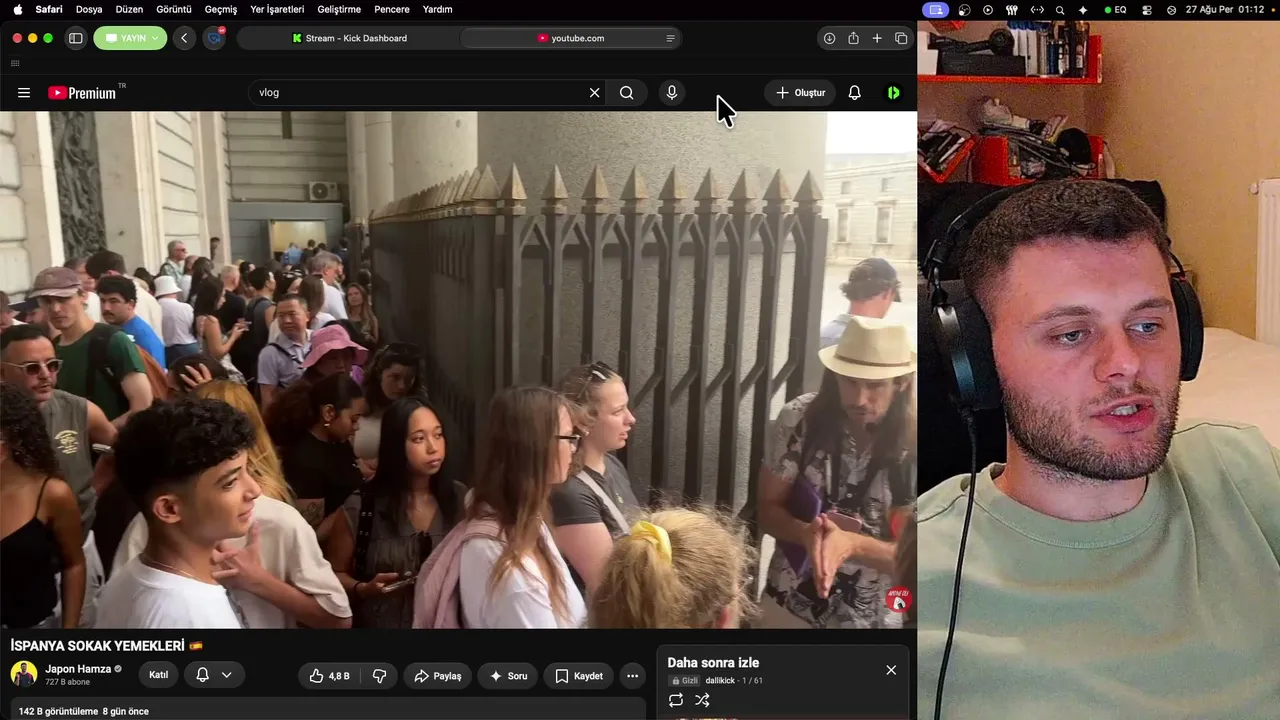Image resolution: width=1280 pixels, height=720 pixels.
Task: Share the video with Paylaş
Action: [x=437, y=676]
